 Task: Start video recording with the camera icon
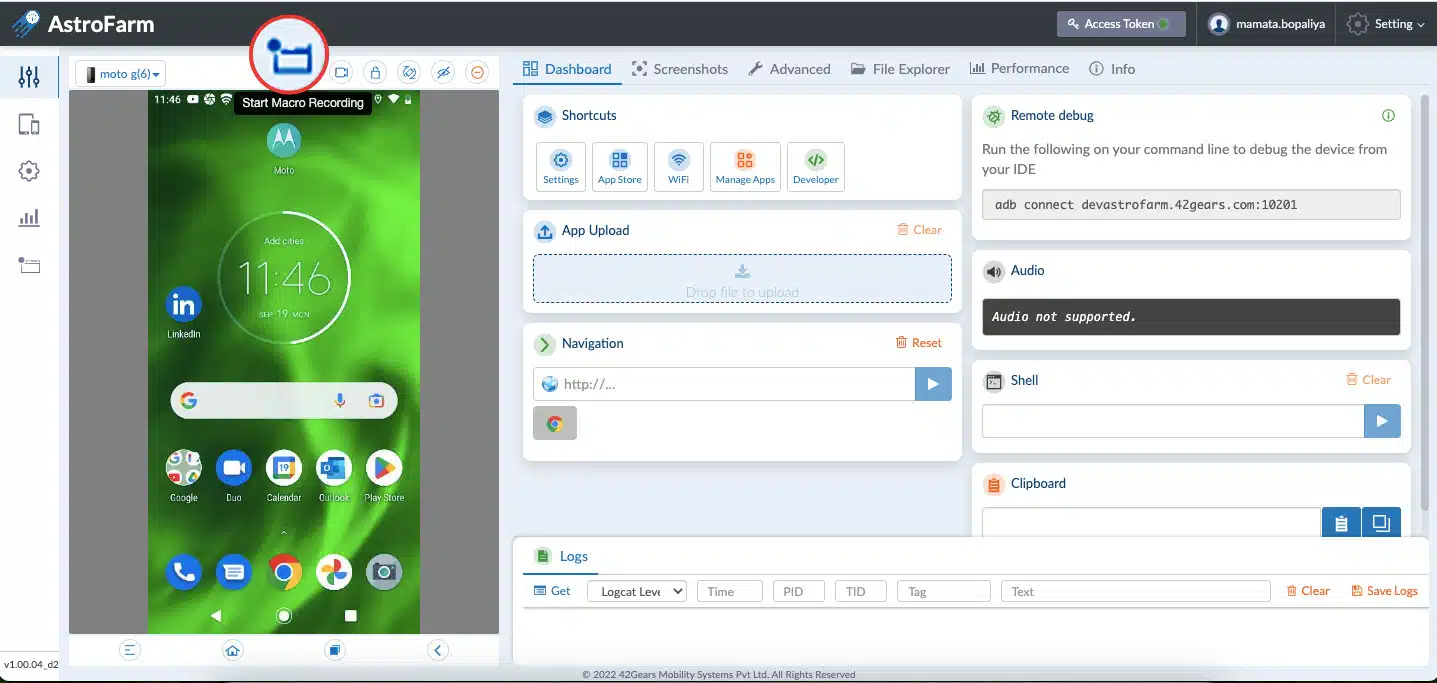342,72
